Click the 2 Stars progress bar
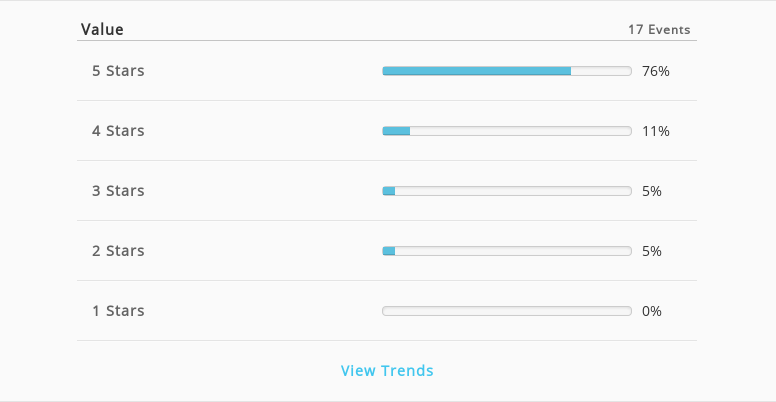This screenshot has width=776, height=402. coord(507,251)
